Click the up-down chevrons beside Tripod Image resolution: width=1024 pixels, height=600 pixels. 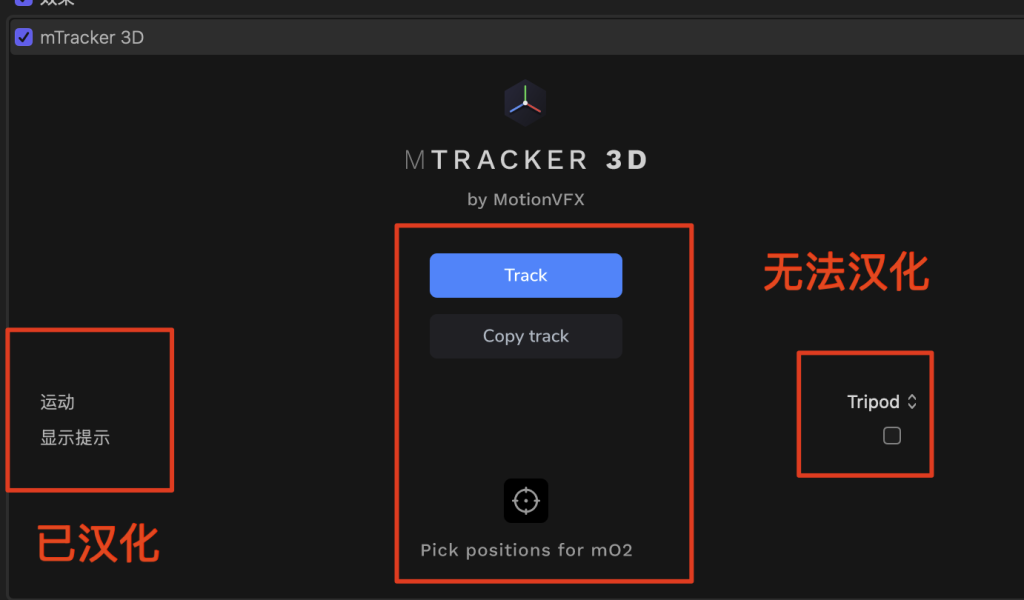[x=912, y=402]
